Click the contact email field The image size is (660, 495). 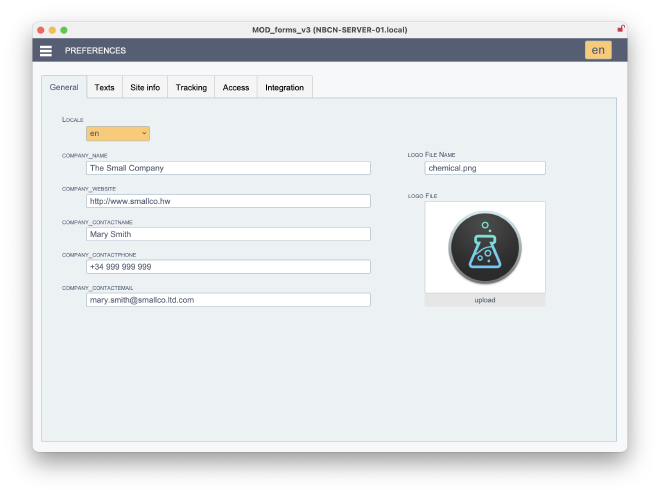point(228,300)
